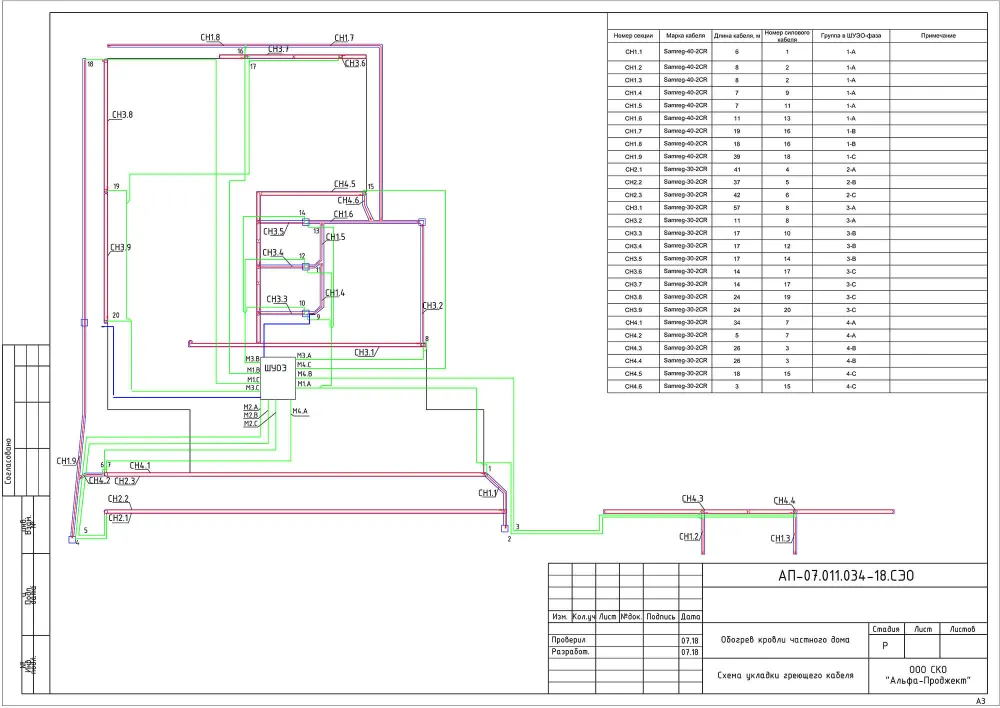Click the ШУОЗ control cabinet box

[278, 378]
